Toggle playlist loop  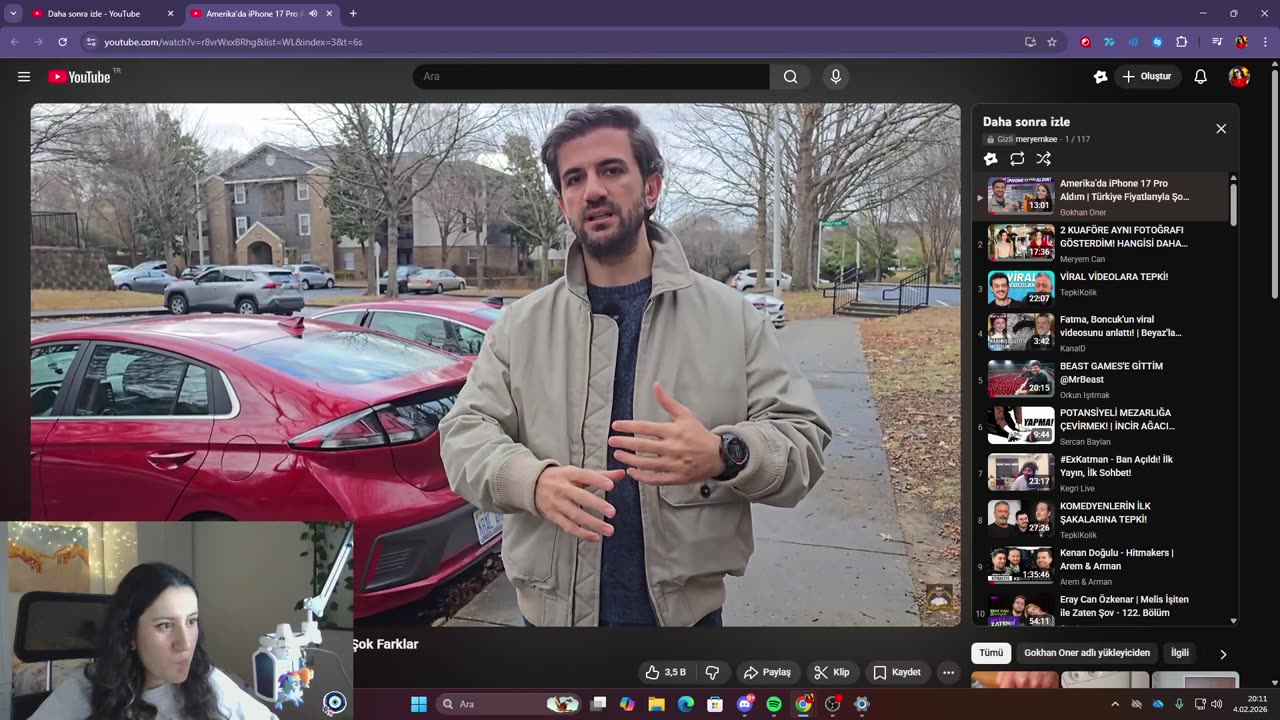1017,158
